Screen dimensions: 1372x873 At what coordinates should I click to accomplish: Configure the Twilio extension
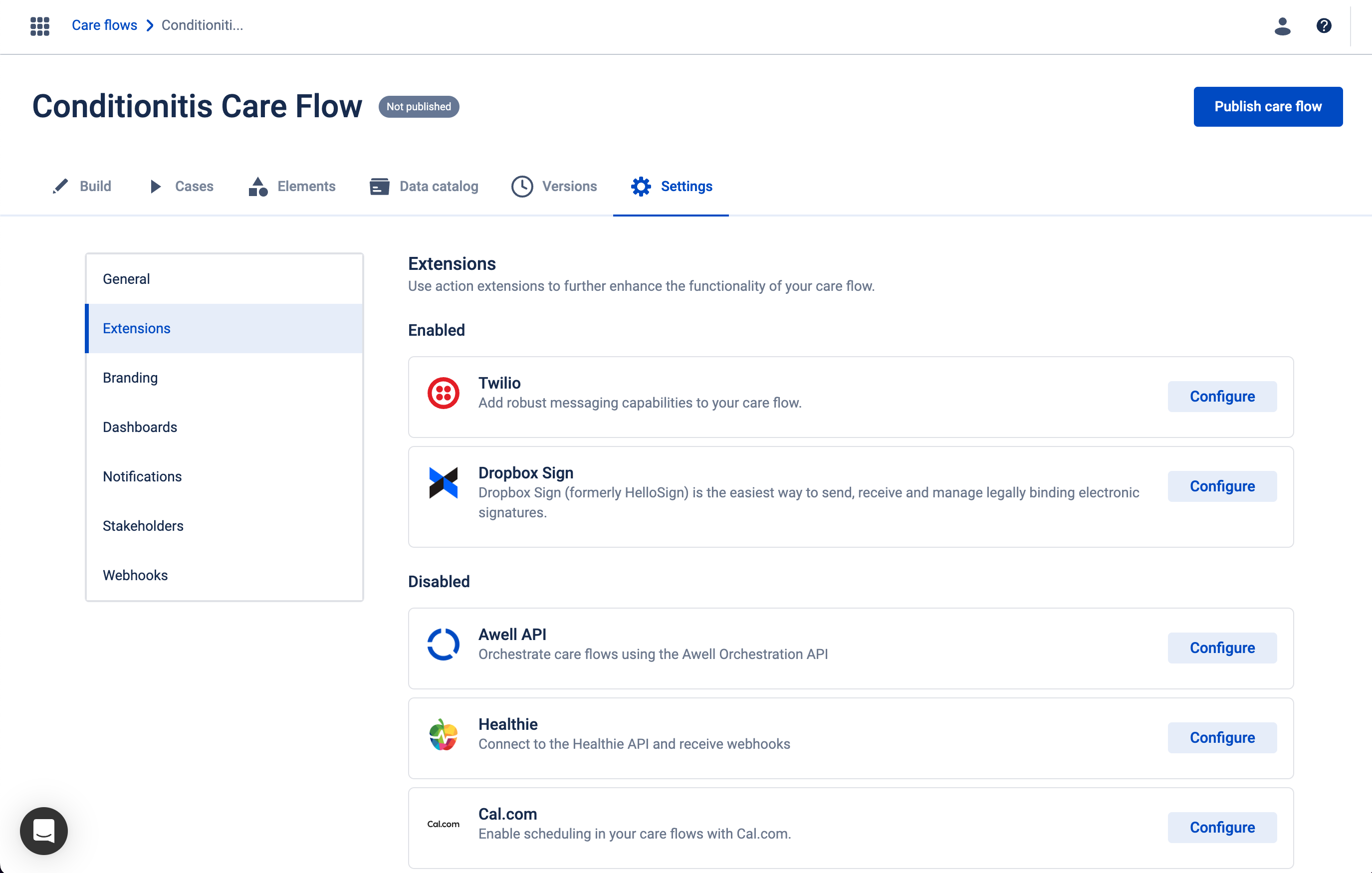tap(1222, 396)
